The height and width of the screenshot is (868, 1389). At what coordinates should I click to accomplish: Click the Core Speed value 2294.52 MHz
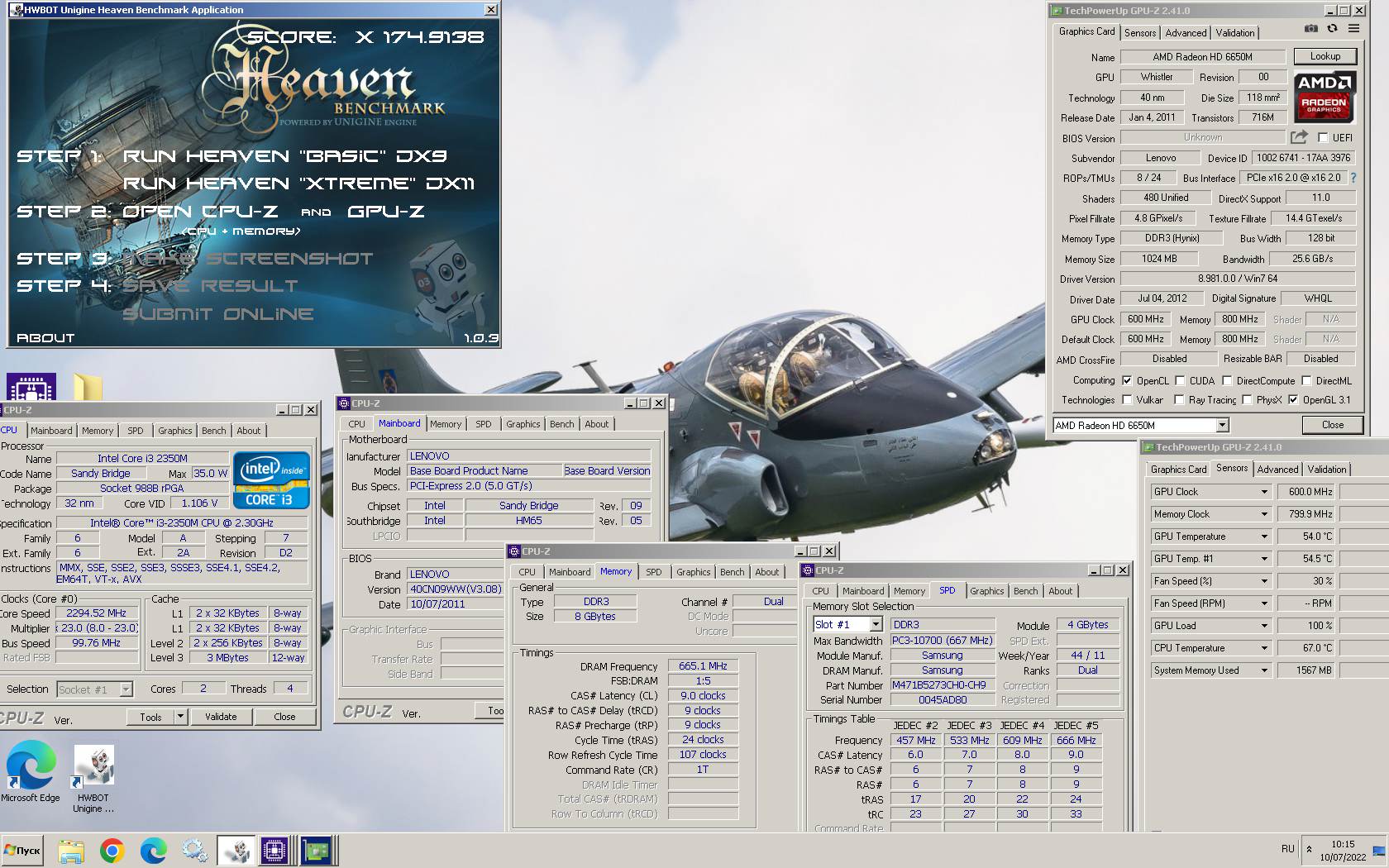click(97, 613)
